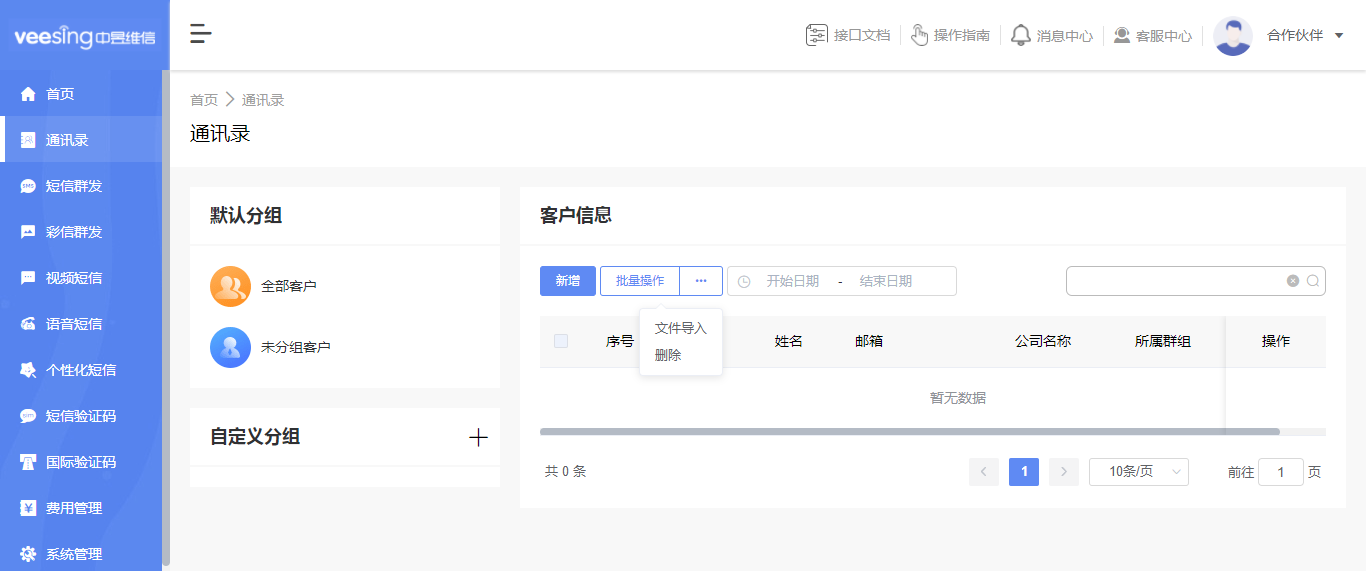This screenshot has width=1366, height=571.
Task: Click the veesing 中昱维信 logo
Action: coord(84,37)
